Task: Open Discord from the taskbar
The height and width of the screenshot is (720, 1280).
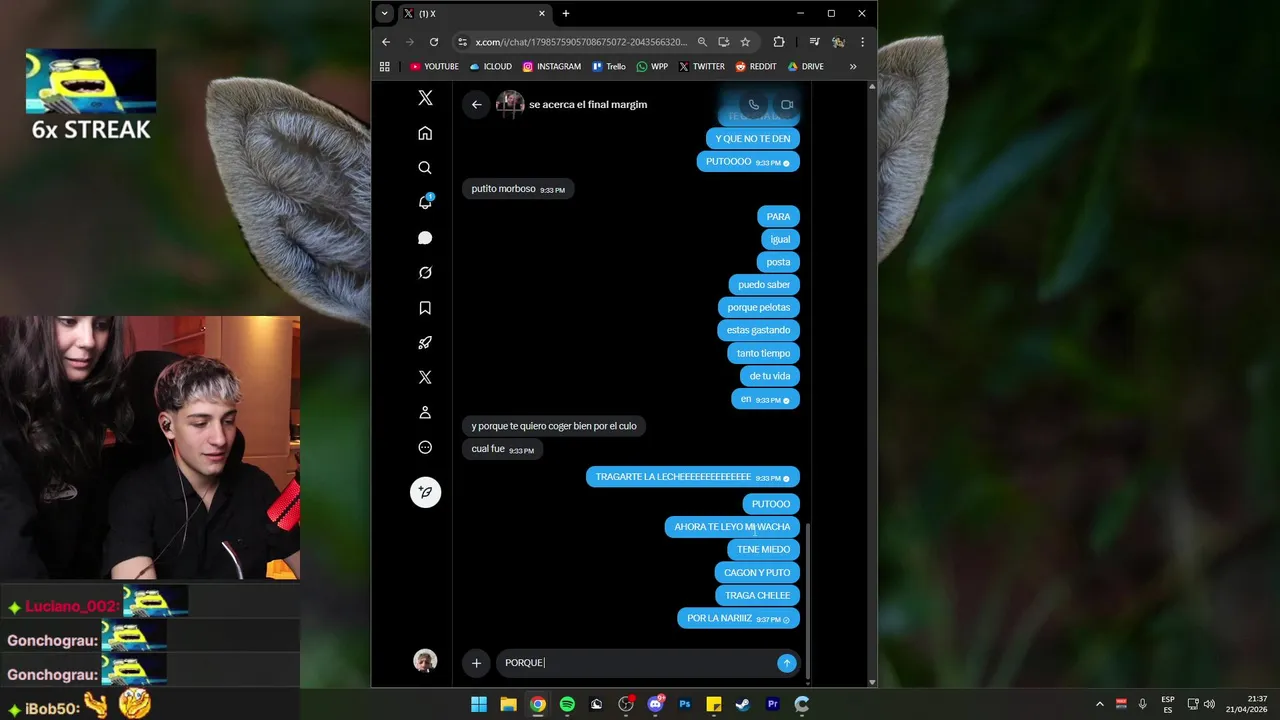Action: coord(656,704)
